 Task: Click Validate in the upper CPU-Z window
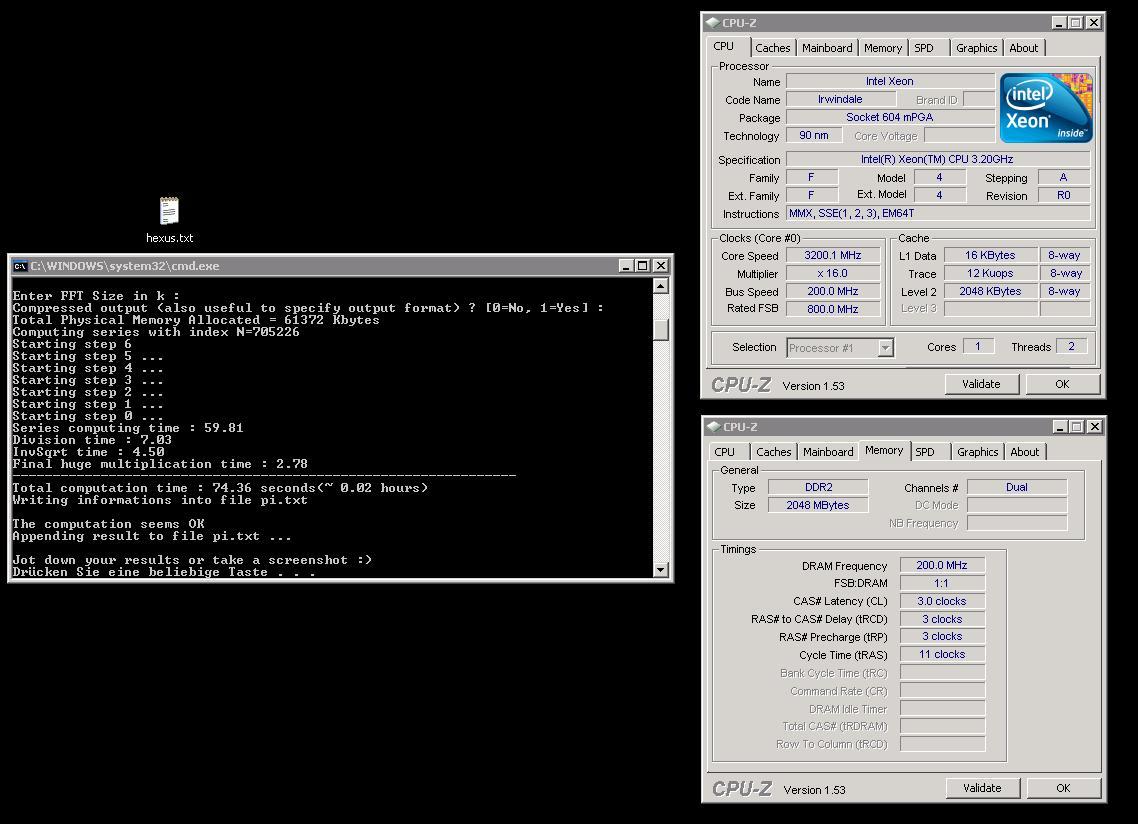coord(981,384)
